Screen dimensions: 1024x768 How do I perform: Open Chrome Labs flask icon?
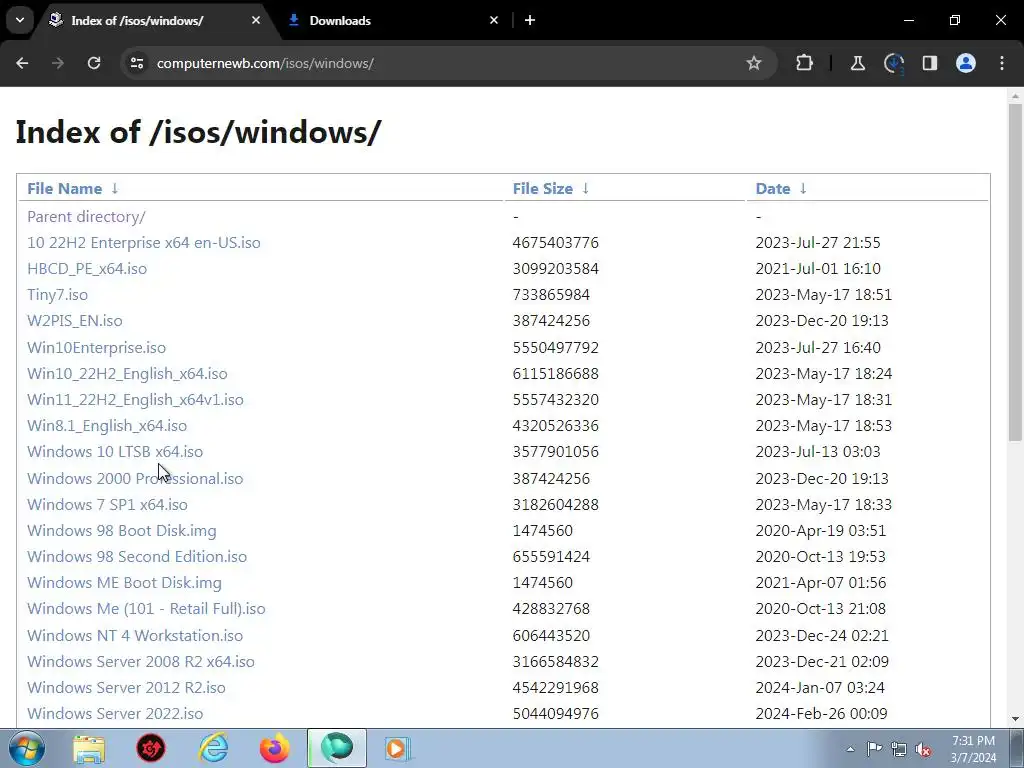tap(857, 63)
